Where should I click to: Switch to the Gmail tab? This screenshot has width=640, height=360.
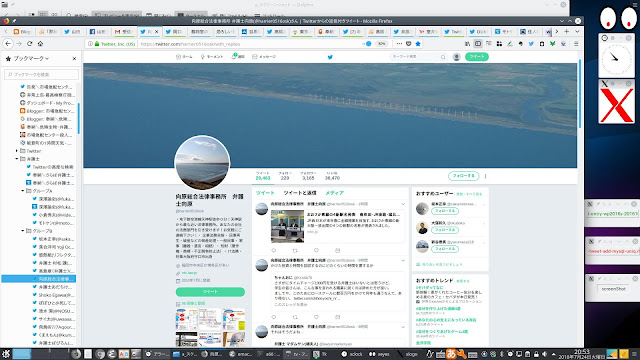point(124,31)
